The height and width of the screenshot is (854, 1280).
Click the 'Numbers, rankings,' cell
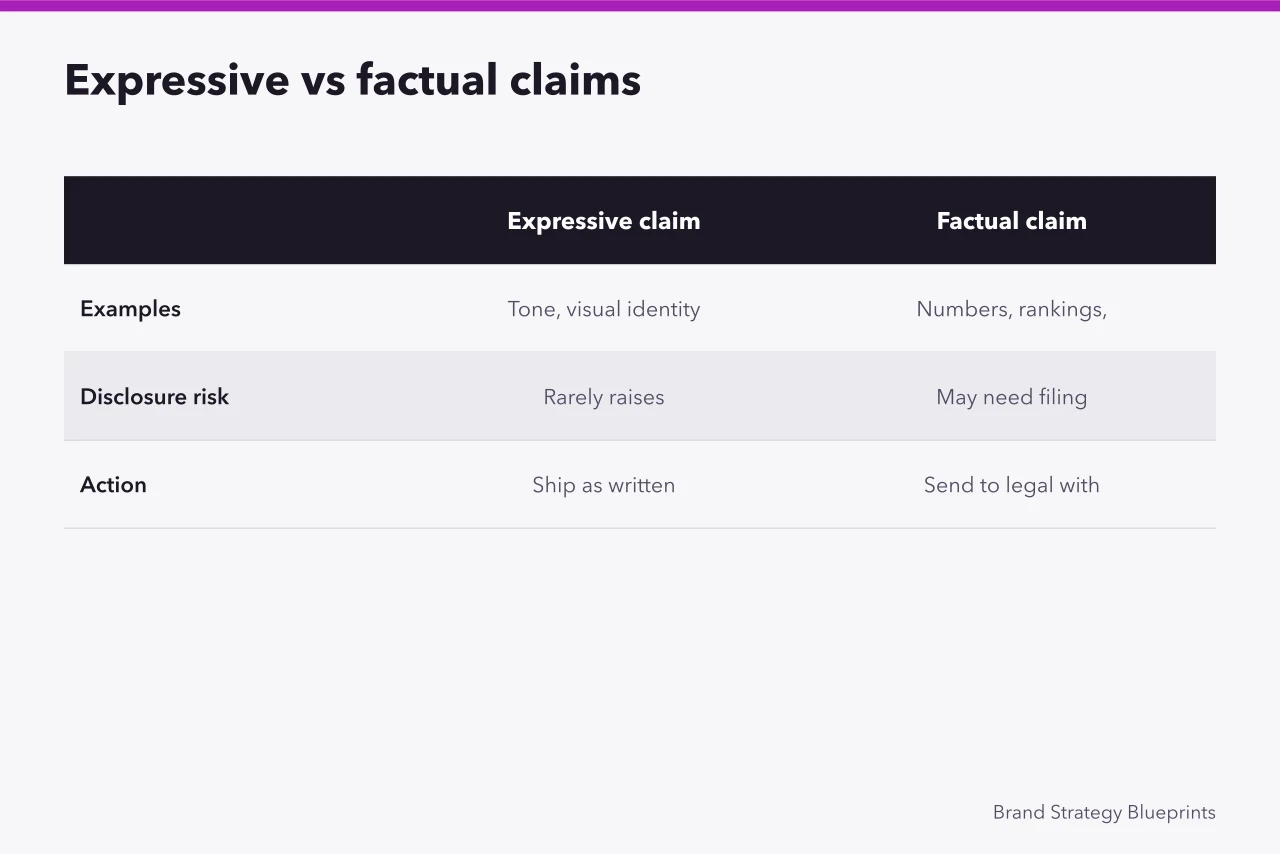point(1011,309)
